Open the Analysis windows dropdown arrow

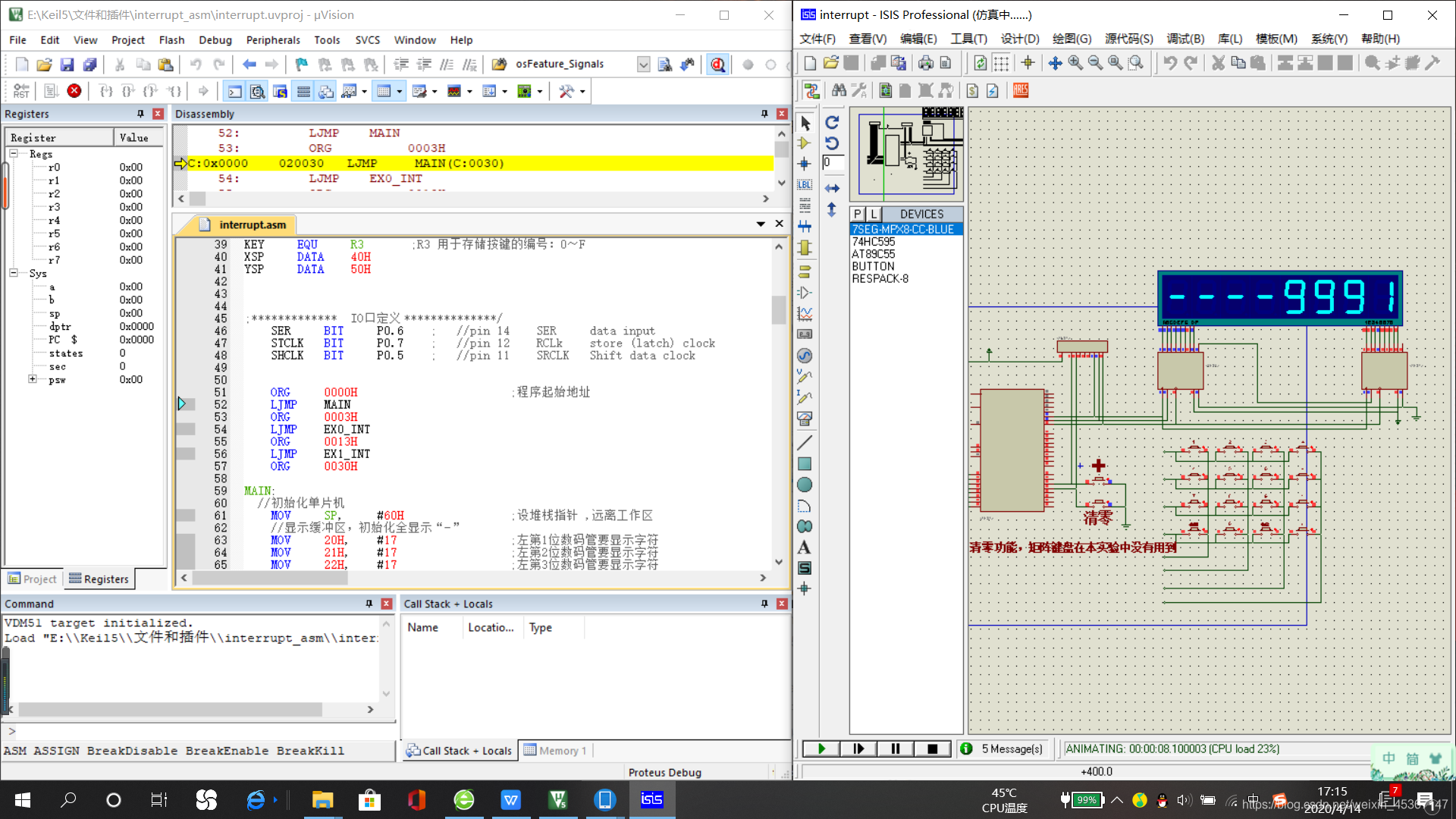pyautogui.click(x=469, y=92)
